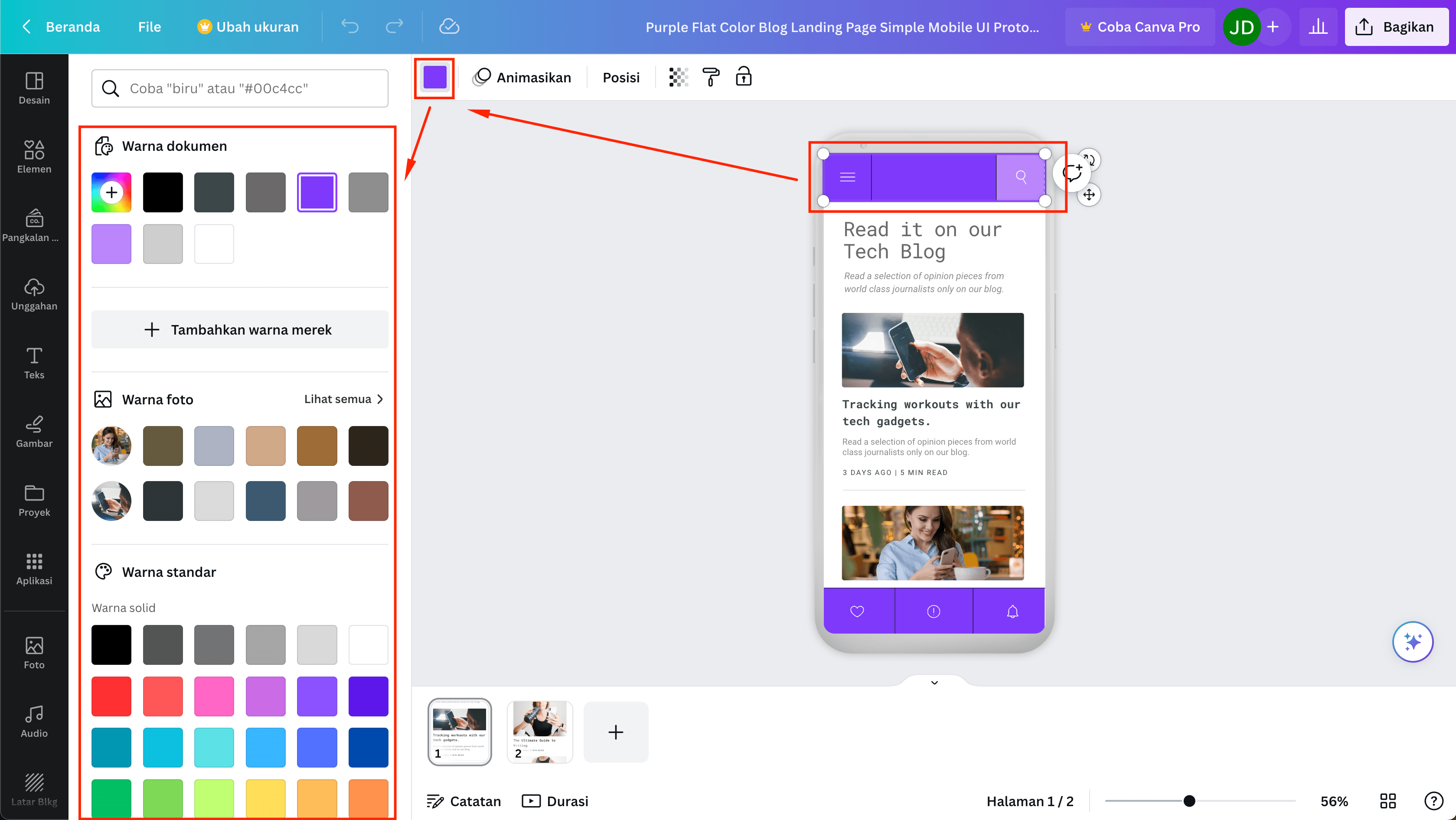Open the grid view icon
This screenshot has width=1456, height=820.
click(1387, 801)
